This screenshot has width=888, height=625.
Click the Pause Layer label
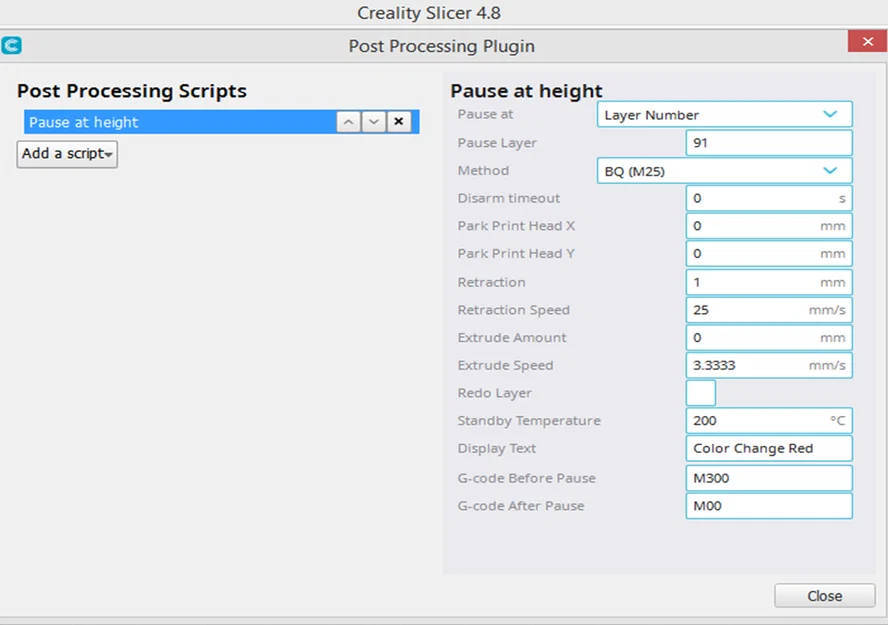tap(497, 143)
